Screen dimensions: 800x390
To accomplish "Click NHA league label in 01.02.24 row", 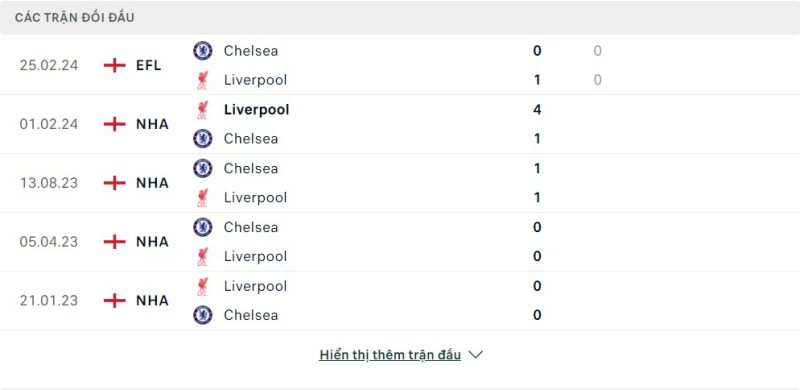I will (152, 124).
